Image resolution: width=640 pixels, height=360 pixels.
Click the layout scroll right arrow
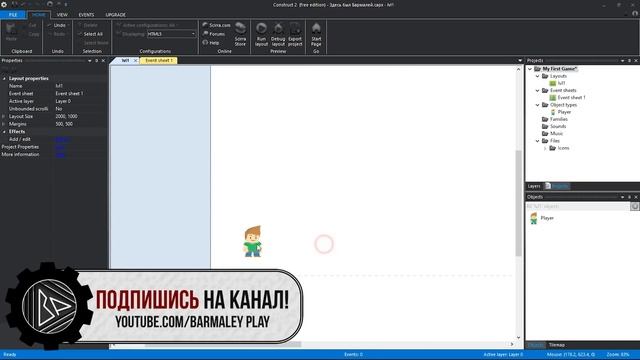point(511,344)
